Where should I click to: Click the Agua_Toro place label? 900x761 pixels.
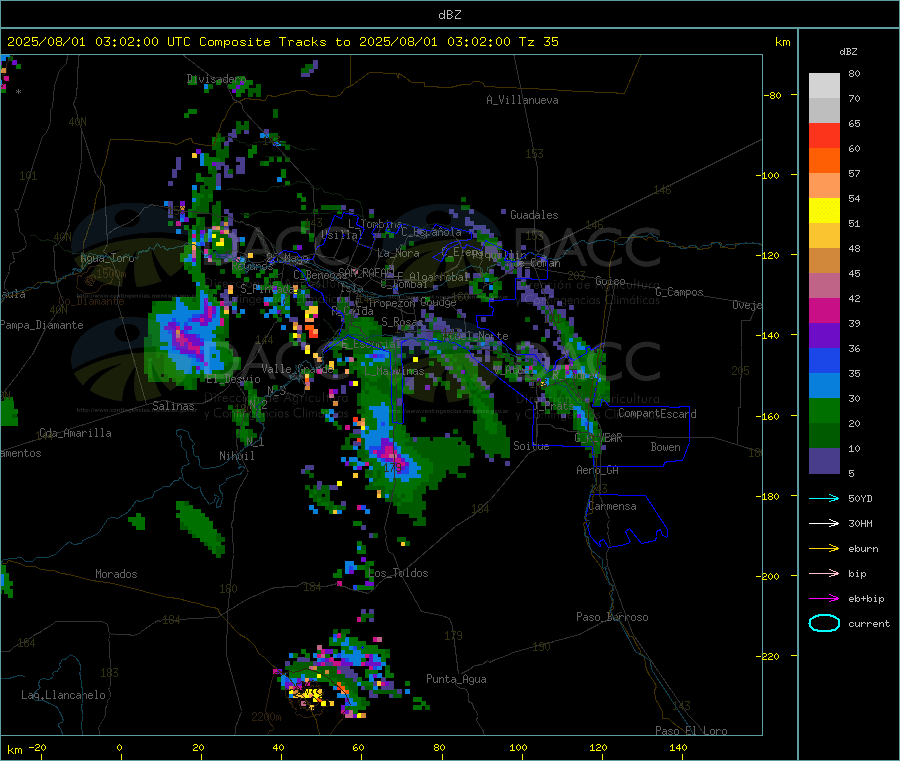107,258
